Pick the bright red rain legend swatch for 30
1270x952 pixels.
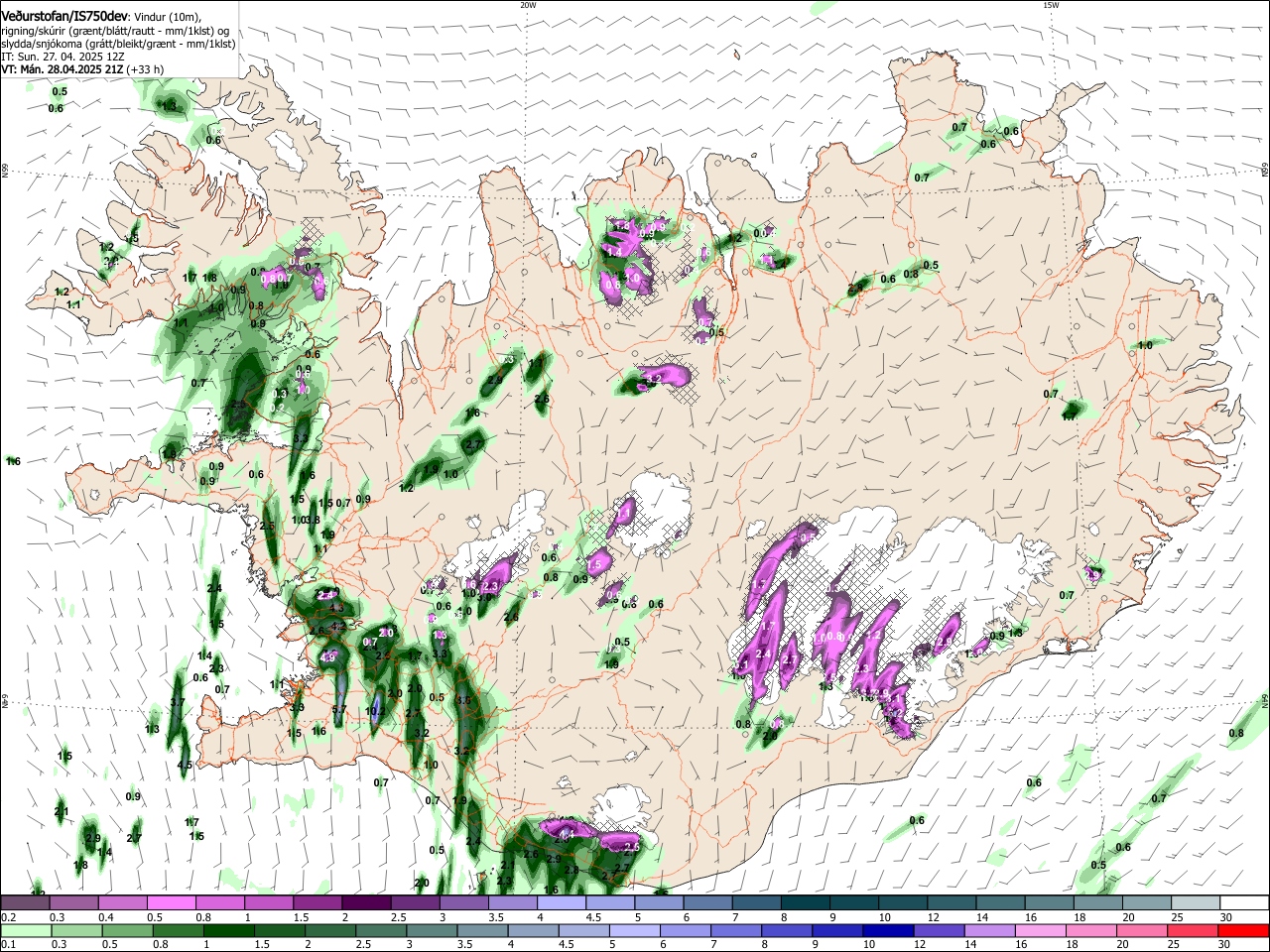coord(1244,930)
